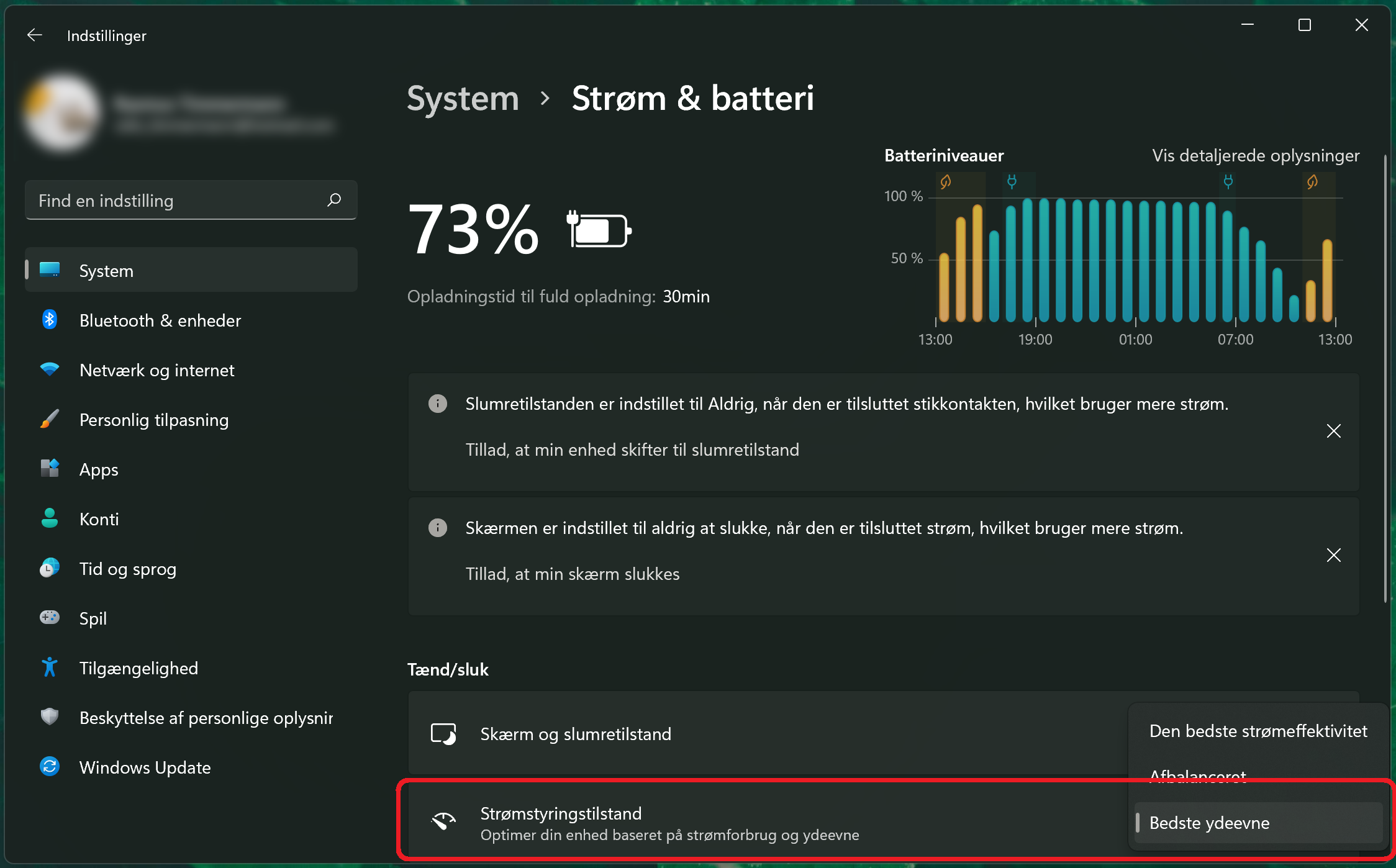This screenshot has width=1396, height=868.
Task: Click the Windows Update sync icon
Action: [50, 767]
